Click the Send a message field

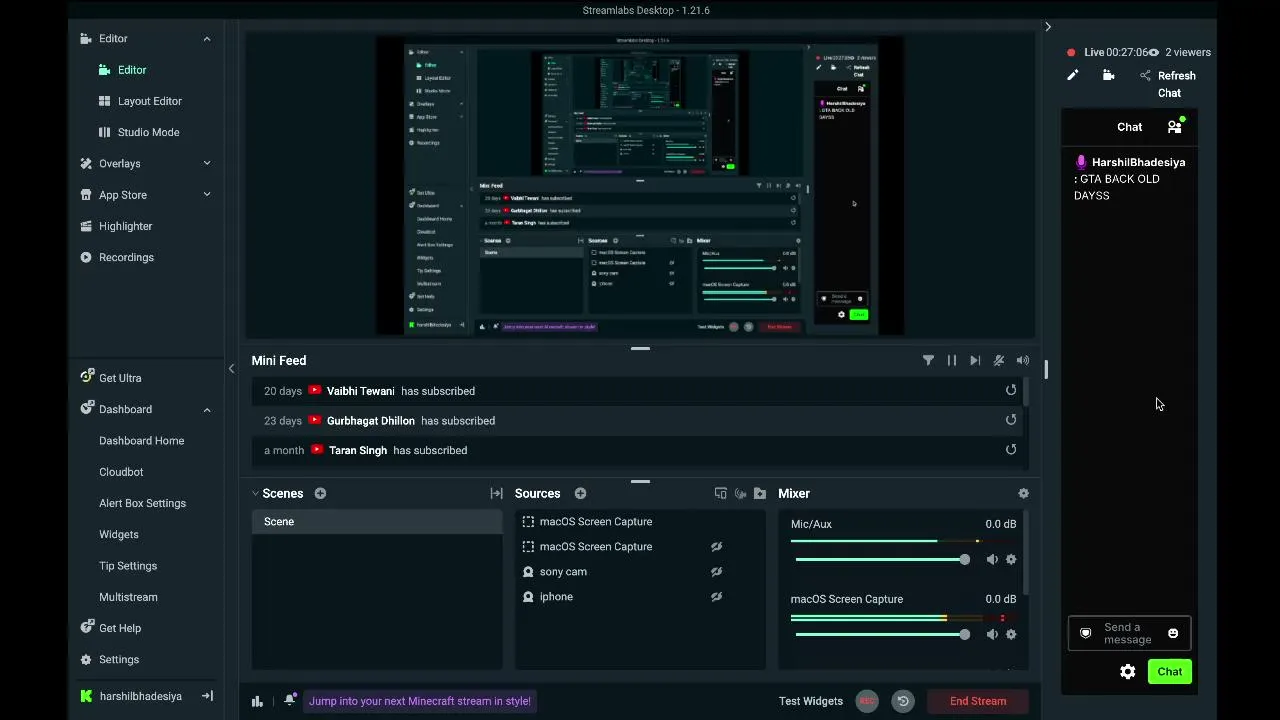pyautogui.click(x=1128, y=633)
